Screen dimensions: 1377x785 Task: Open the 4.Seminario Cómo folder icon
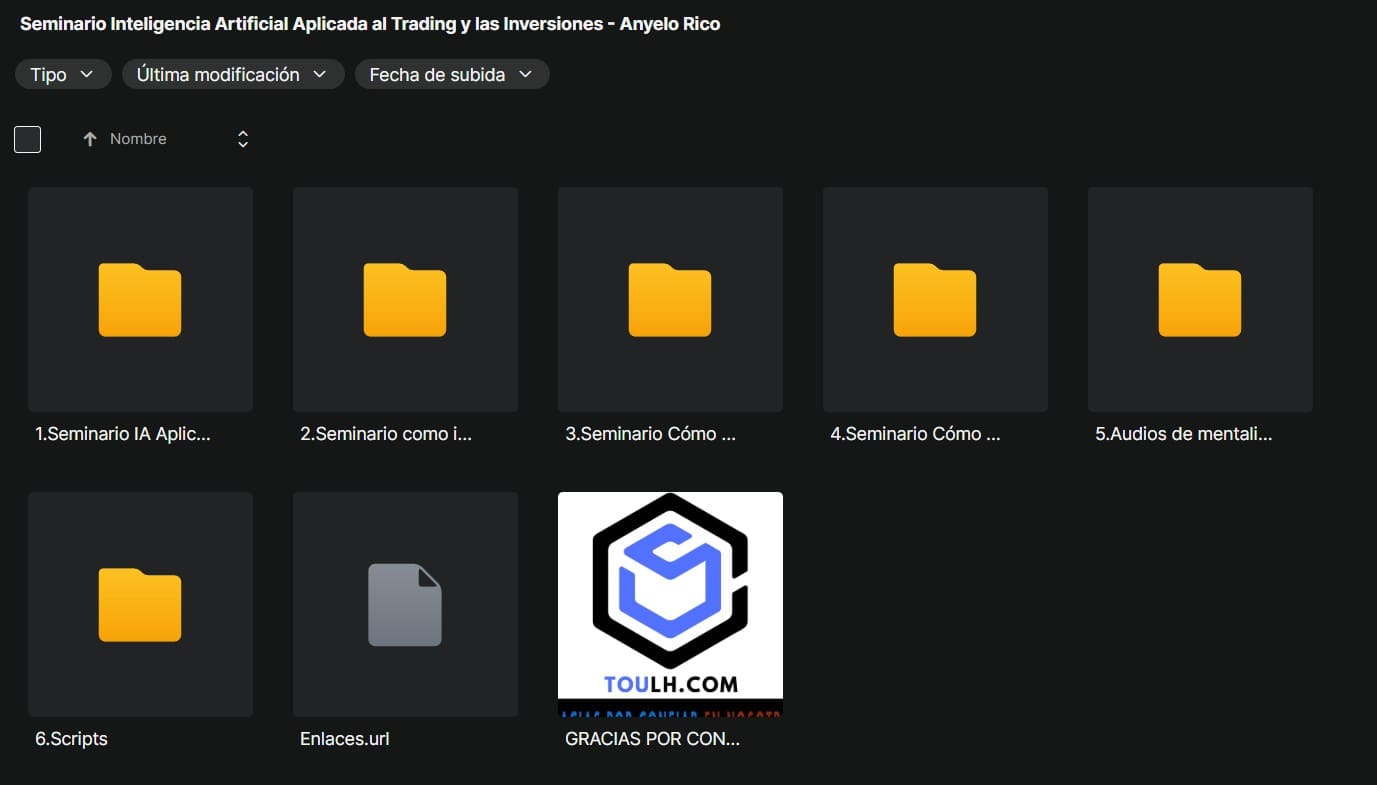[x=935, y=300]
